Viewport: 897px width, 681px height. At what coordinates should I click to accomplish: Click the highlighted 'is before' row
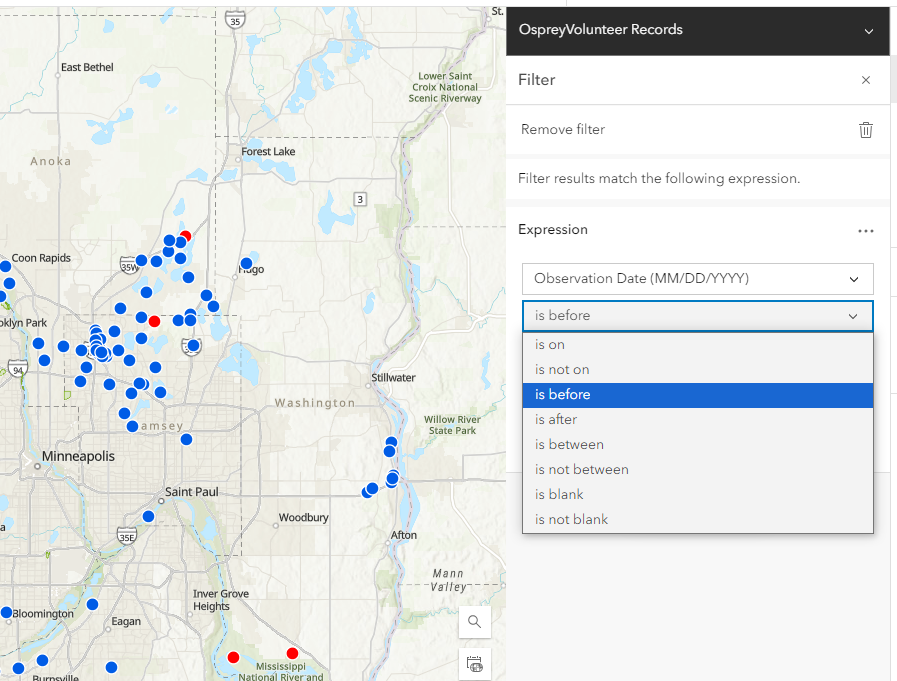click(x=697, y=395)
